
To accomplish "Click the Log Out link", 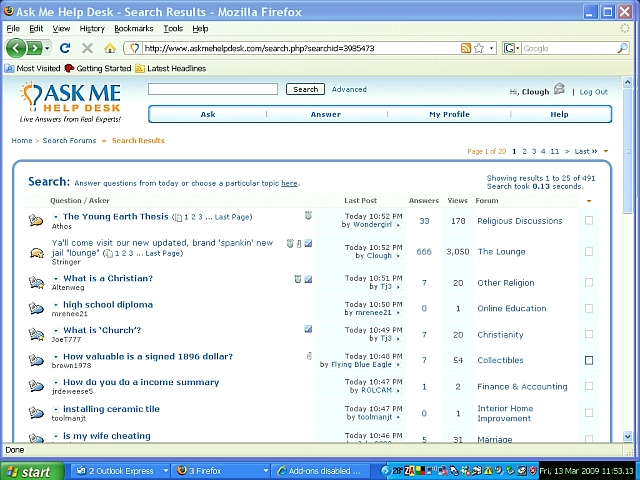I will (593, 92).
